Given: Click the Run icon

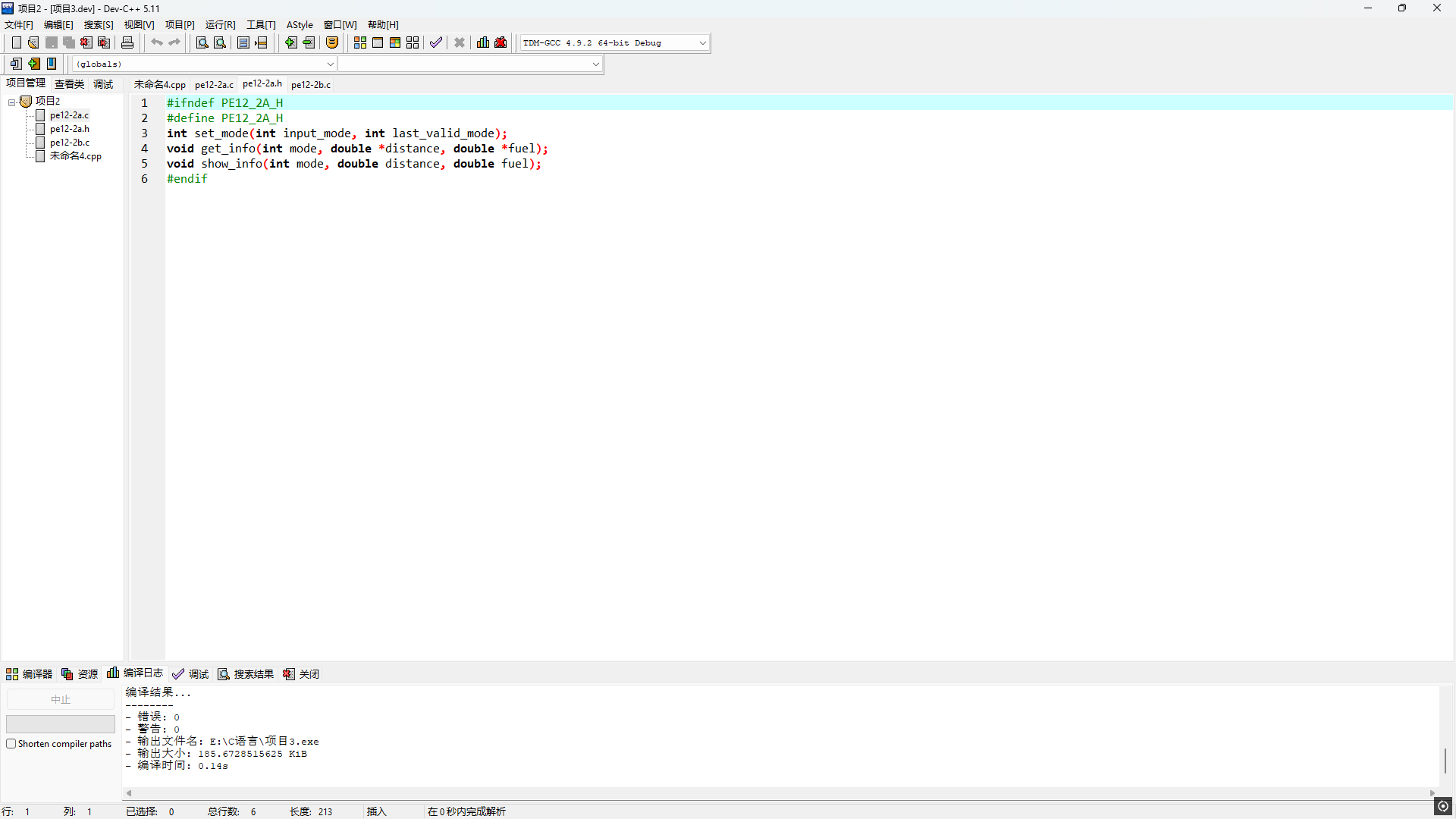Looking at the screenshot, I should pos(378,42).
